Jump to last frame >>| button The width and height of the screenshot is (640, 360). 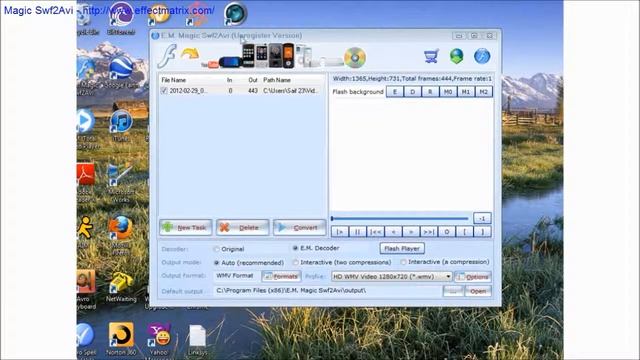(429, 232)
